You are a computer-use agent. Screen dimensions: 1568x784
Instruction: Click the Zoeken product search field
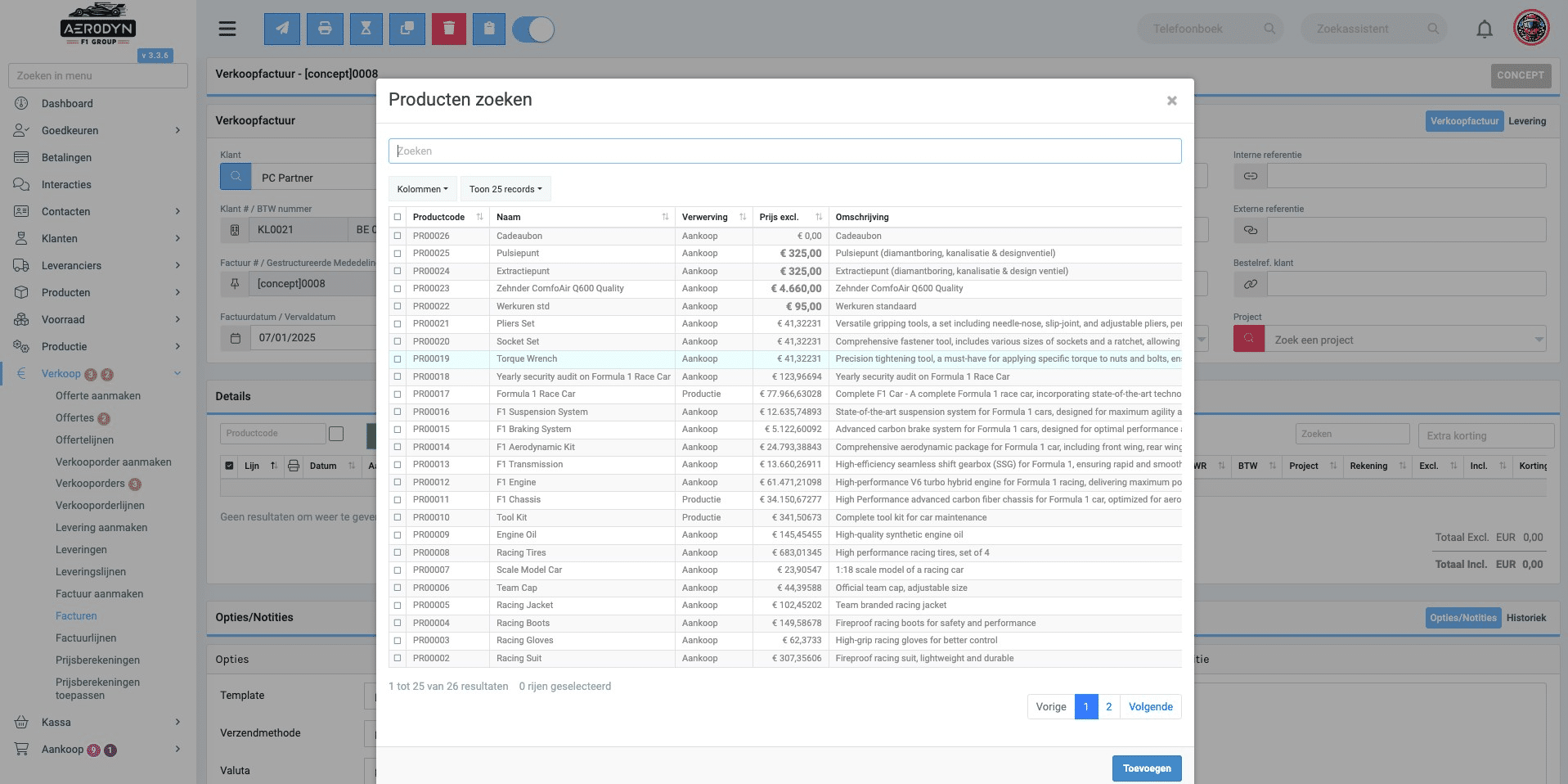[785, 151]
